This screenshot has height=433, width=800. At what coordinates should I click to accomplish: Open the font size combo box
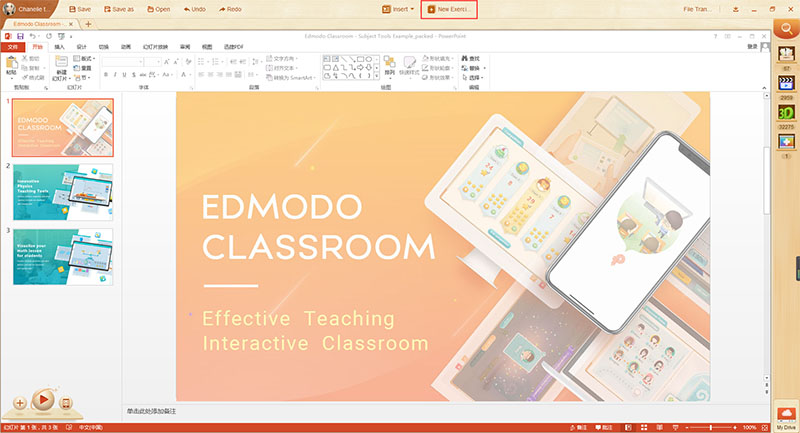(153, 62)
